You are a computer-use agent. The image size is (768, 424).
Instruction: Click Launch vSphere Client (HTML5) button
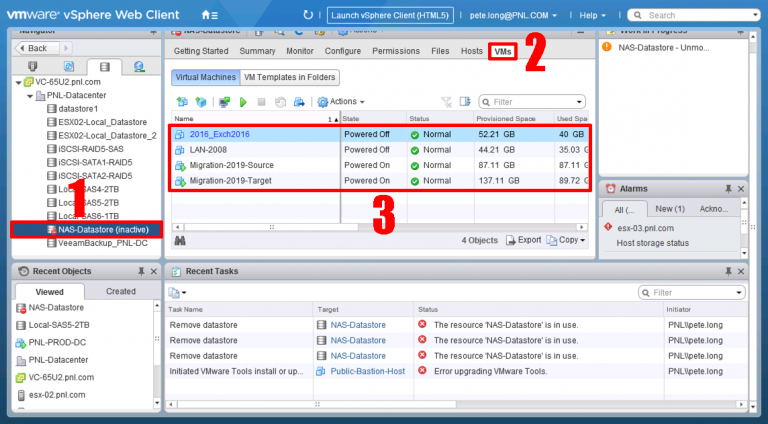click(x=390, y=15)
